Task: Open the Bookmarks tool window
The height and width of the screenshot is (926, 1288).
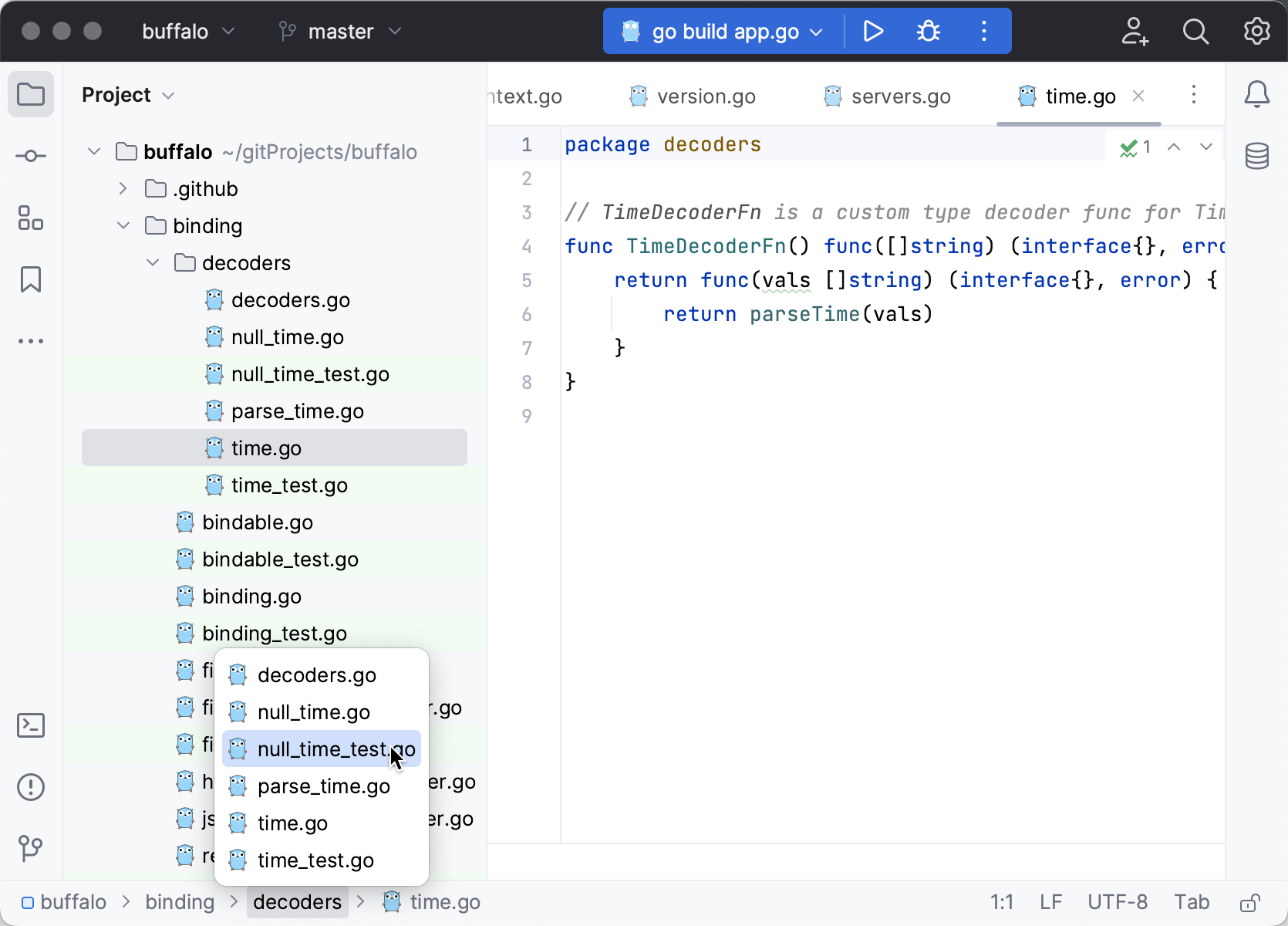Action: point(31,279)
